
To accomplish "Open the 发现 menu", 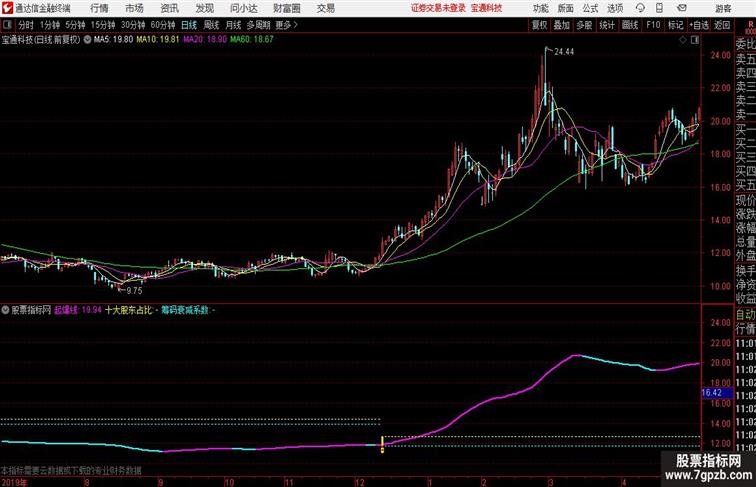I will click(204, 8).
